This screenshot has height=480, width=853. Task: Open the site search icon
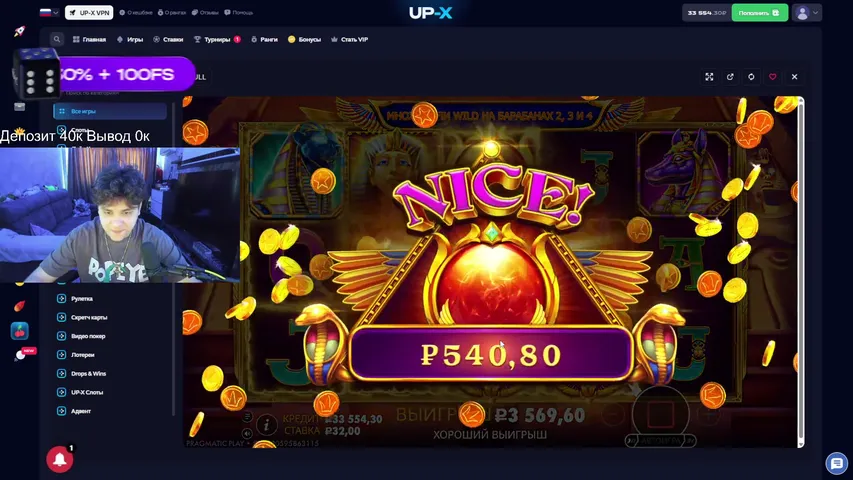click(x=57, y=39)
